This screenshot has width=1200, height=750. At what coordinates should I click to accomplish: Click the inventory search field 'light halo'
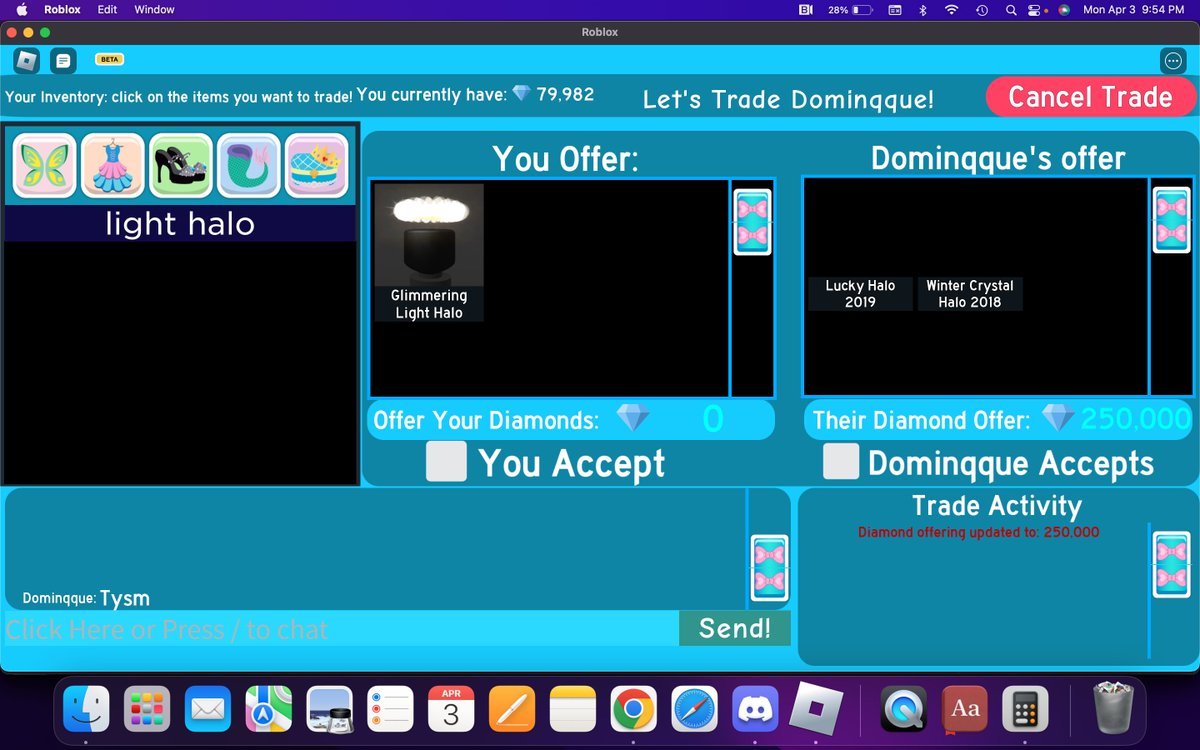coord(180,224)
